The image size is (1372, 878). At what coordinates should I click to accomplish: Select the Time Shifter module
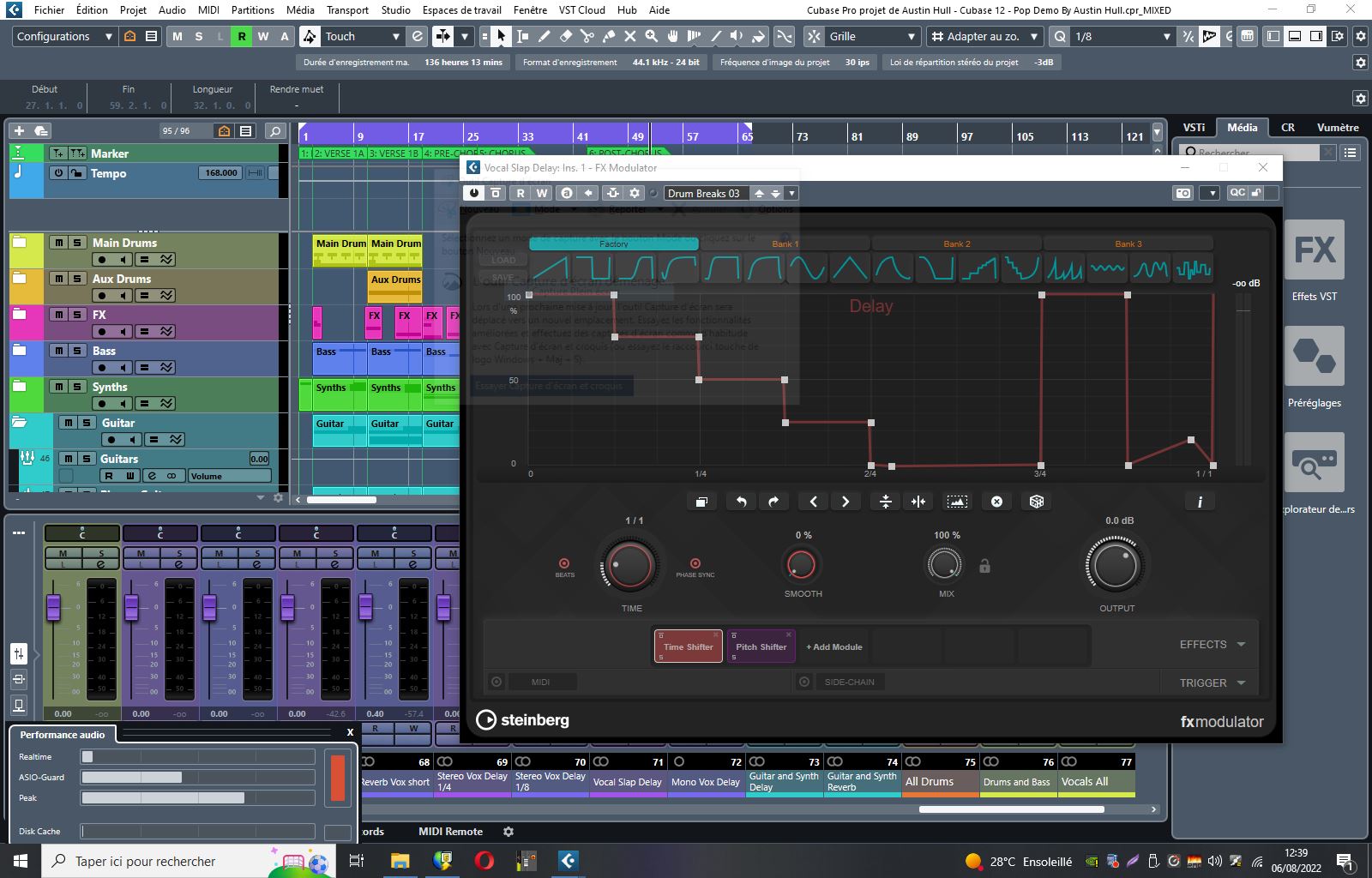[x=688, y=646]
